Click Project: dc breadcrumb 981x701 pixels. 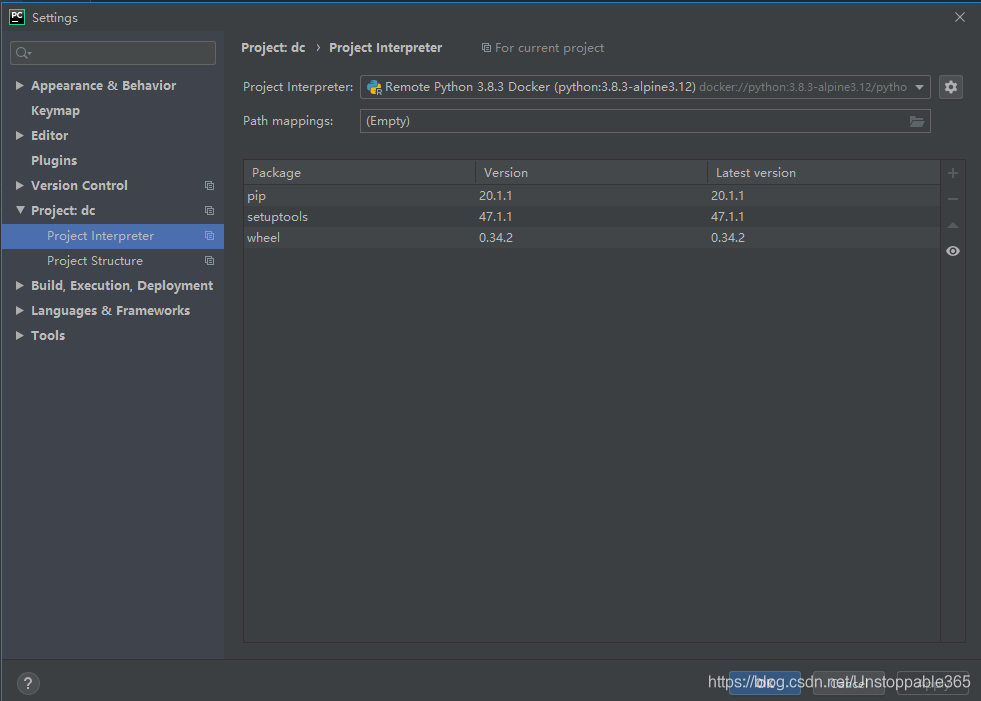(x=273, y=48)
